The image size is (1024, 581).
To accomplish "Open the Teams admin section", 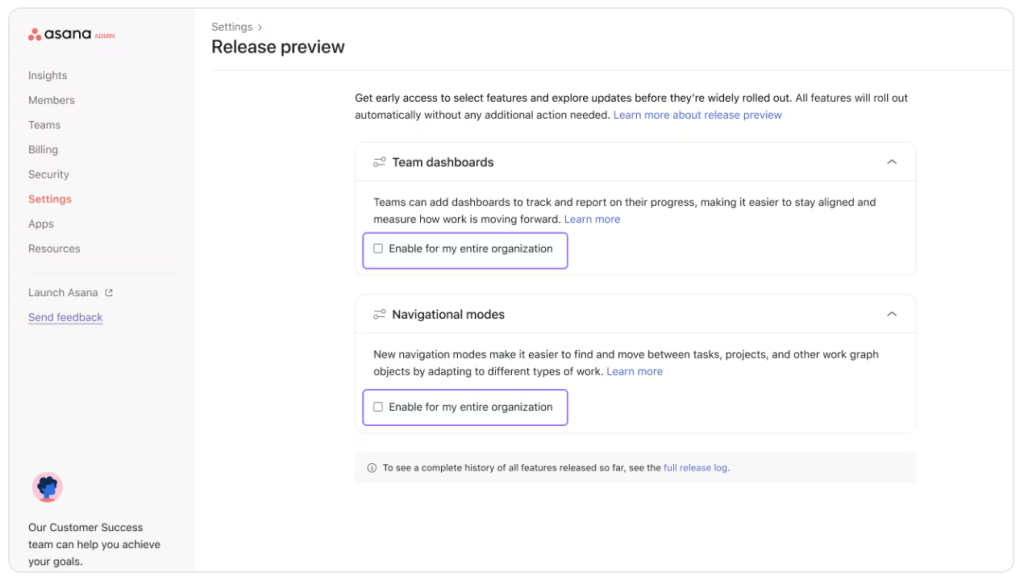I will tap(44, 125).
